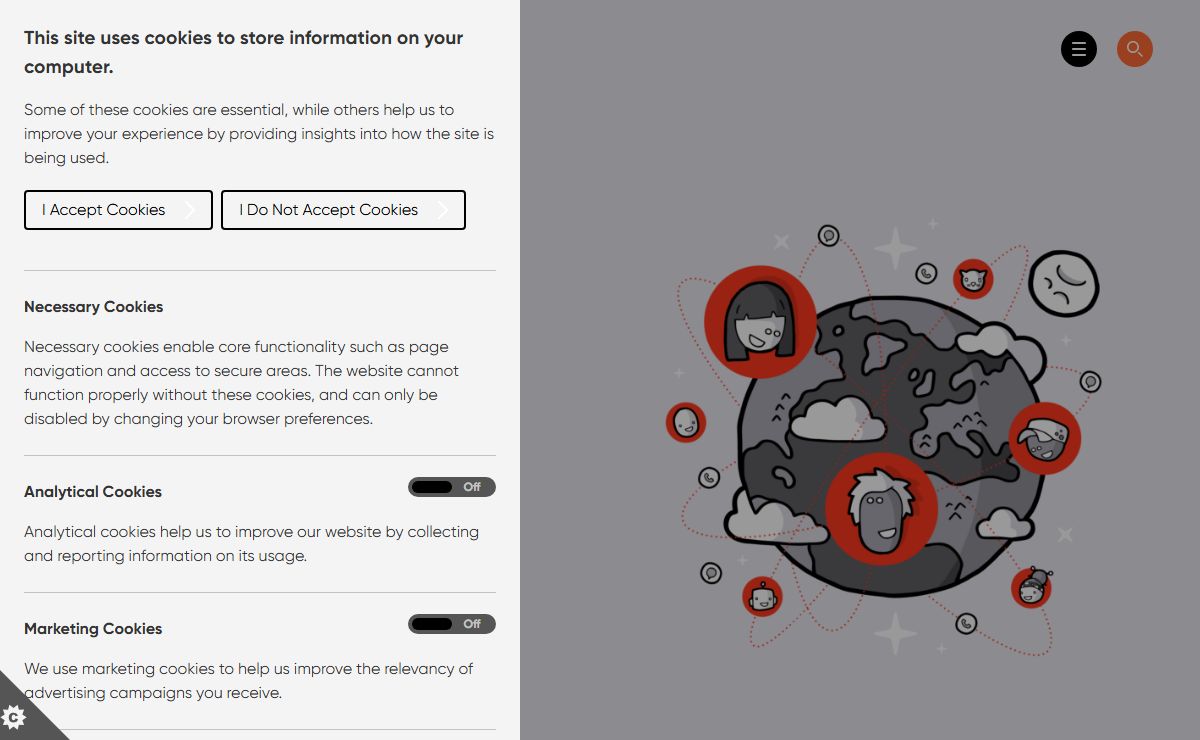Click the robot face avatar below globe
The height and width of the screenshot is (740, 1200).
click(x=762, y=597)
